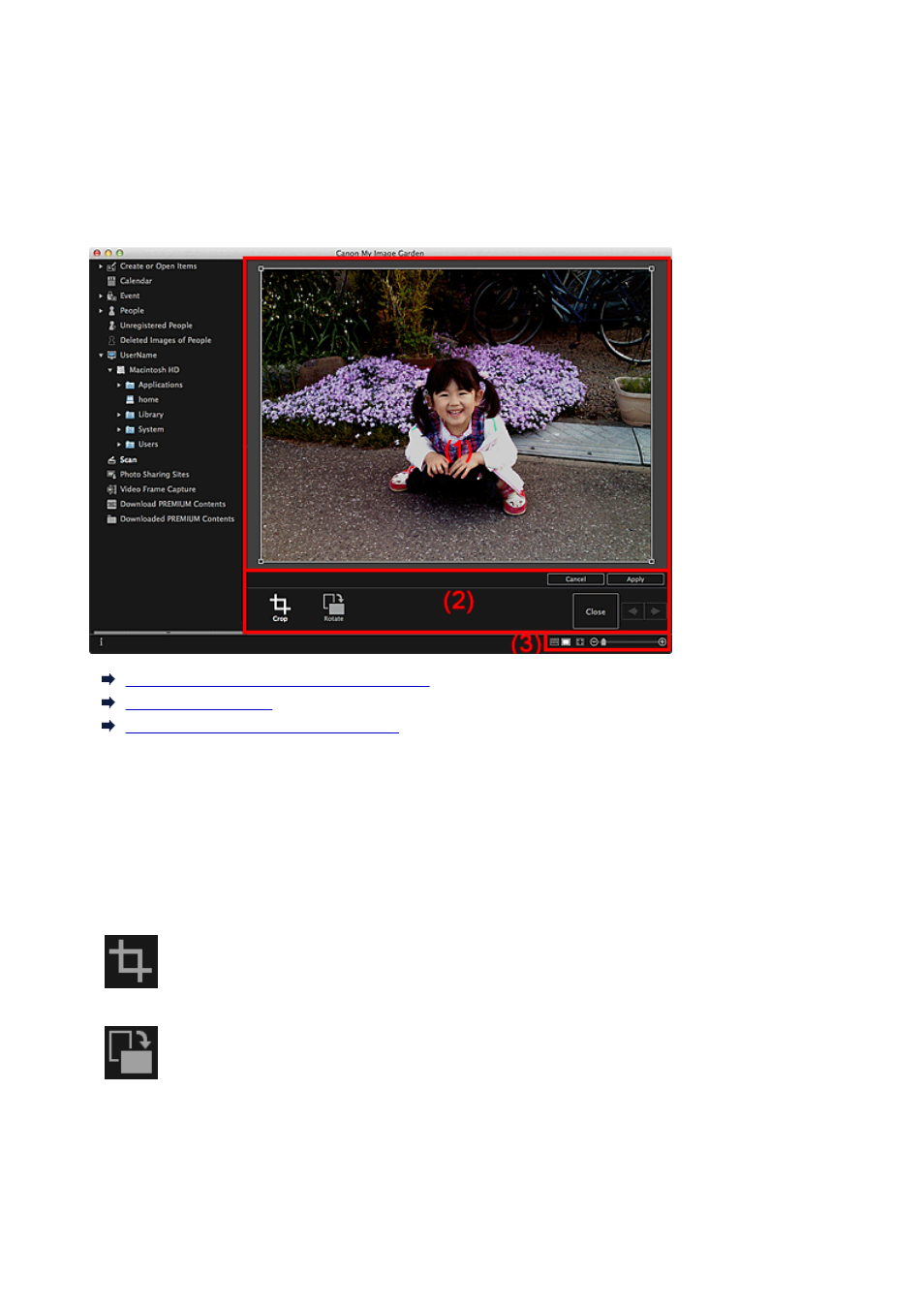Open the Calendar view icon
Screen dimensions: 924x1308
[111, 281]
